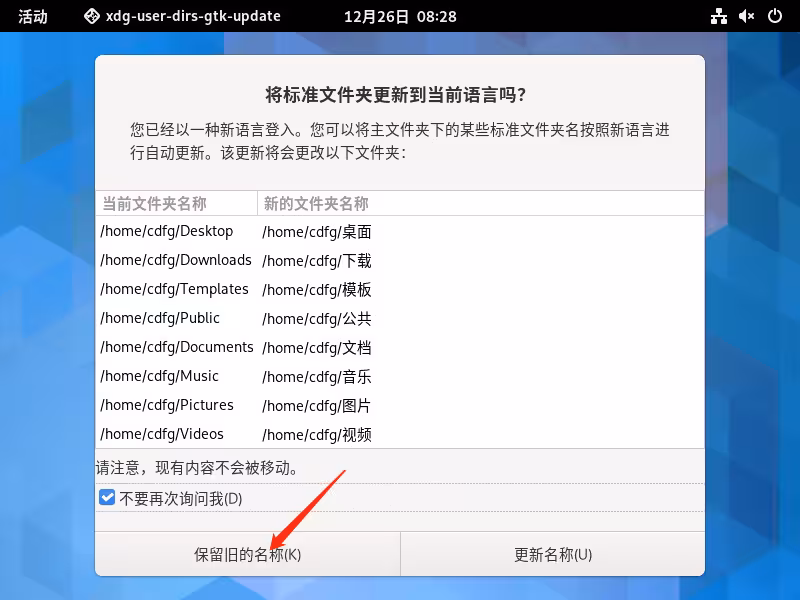Uncheck the 不要再次询问我(D) checkbox
800x600 pixels.
point(107,497)
